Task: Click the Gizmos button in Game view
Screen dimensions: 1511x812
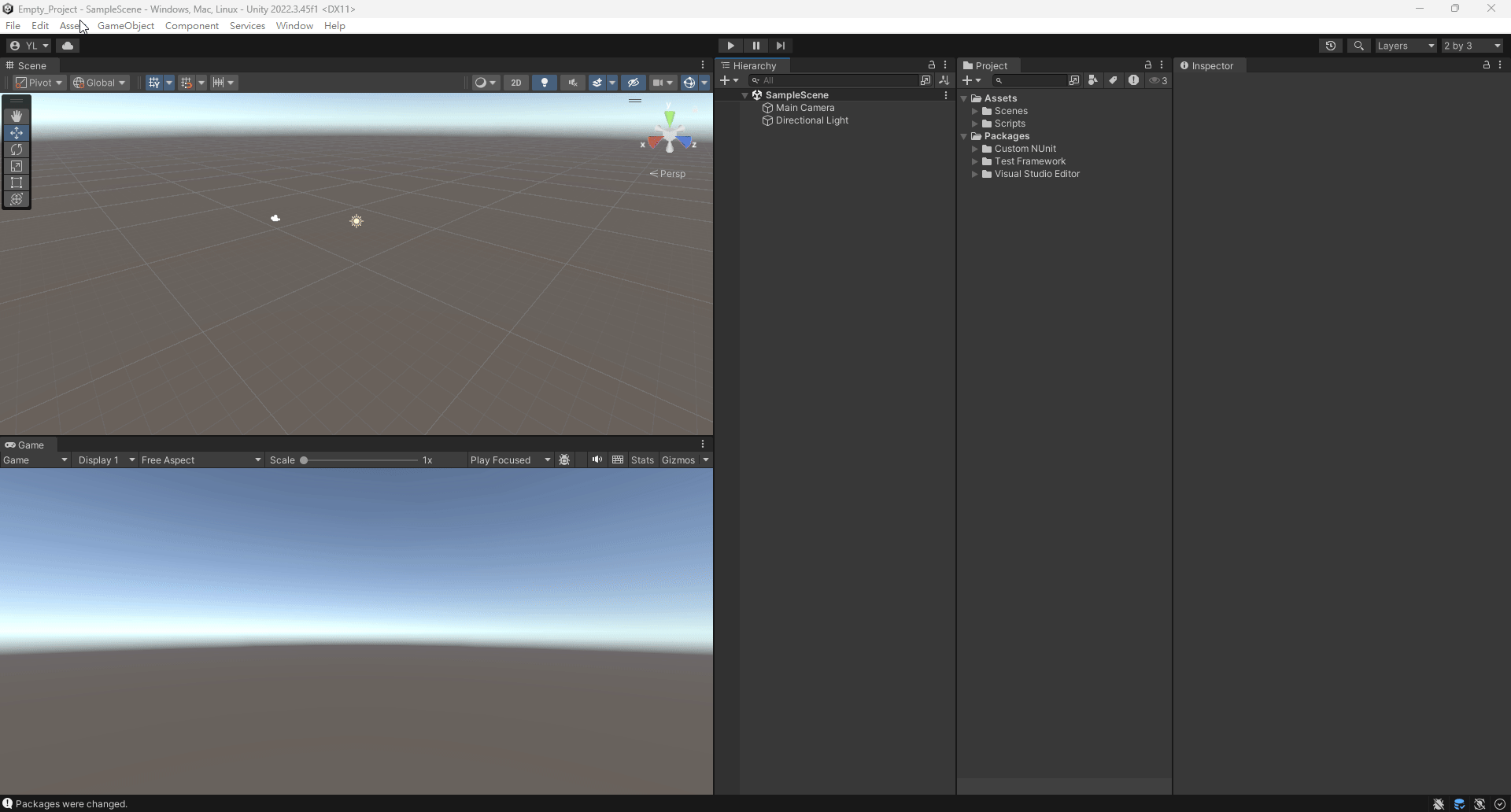Action: 678,460
